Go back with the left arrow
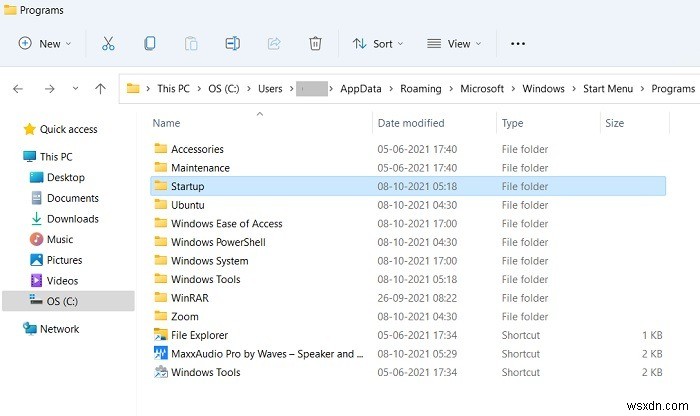The image size is (700, 416). tap(18, 89)
